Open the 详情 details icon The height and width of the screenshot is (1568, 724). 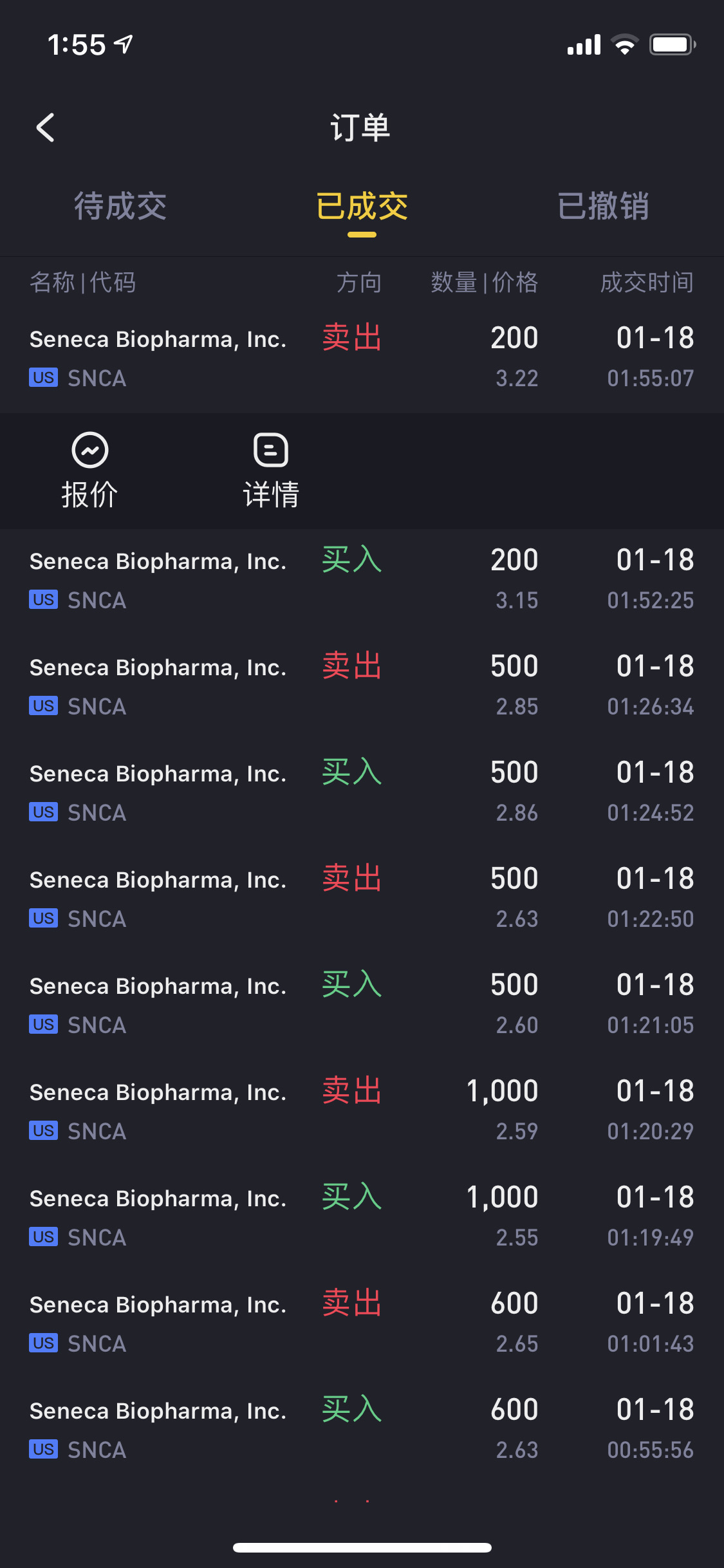click(271, 449)
